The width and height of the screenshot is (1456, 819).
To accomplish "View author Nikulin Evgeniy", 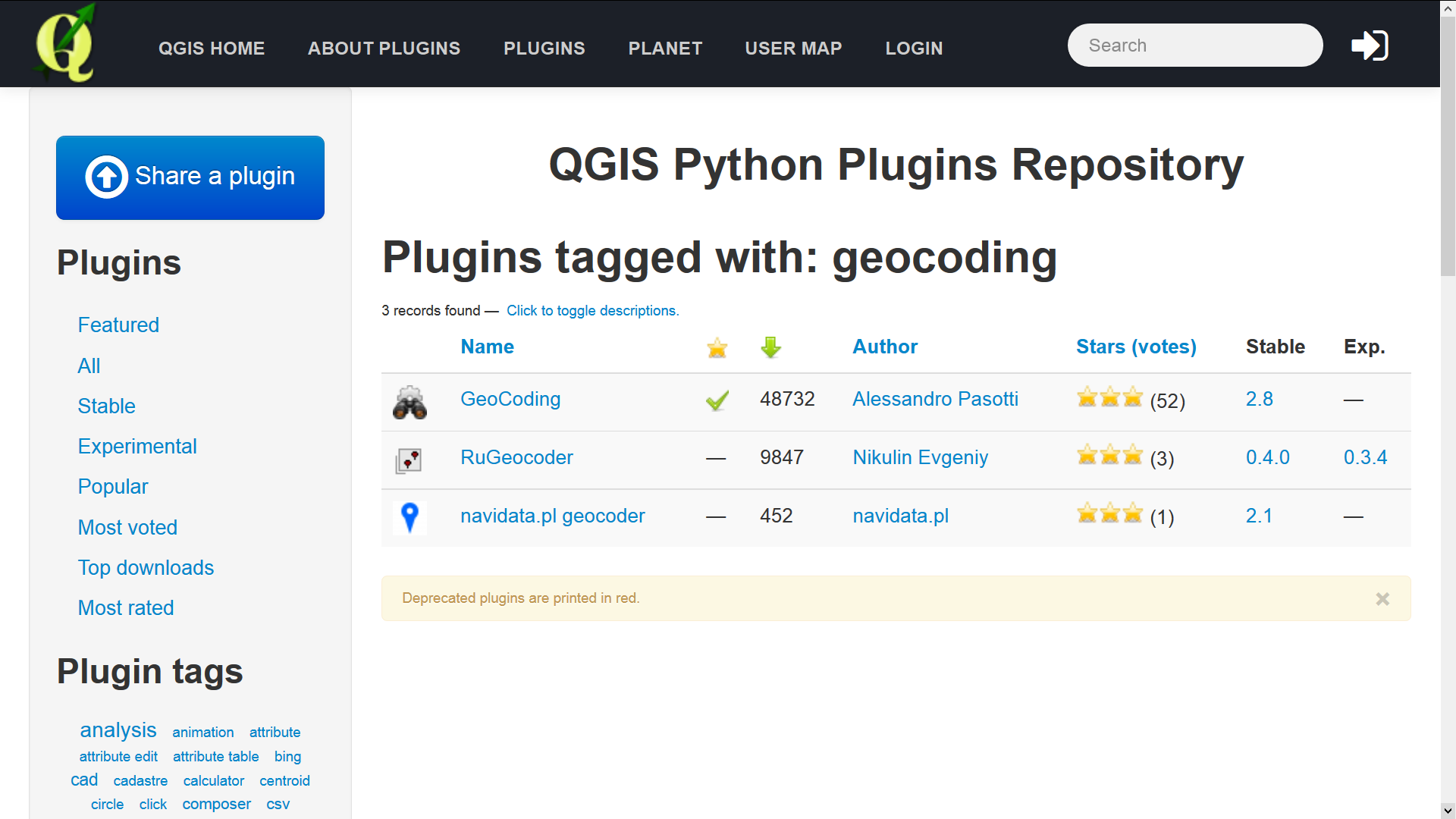I will [x=921, y=458].
